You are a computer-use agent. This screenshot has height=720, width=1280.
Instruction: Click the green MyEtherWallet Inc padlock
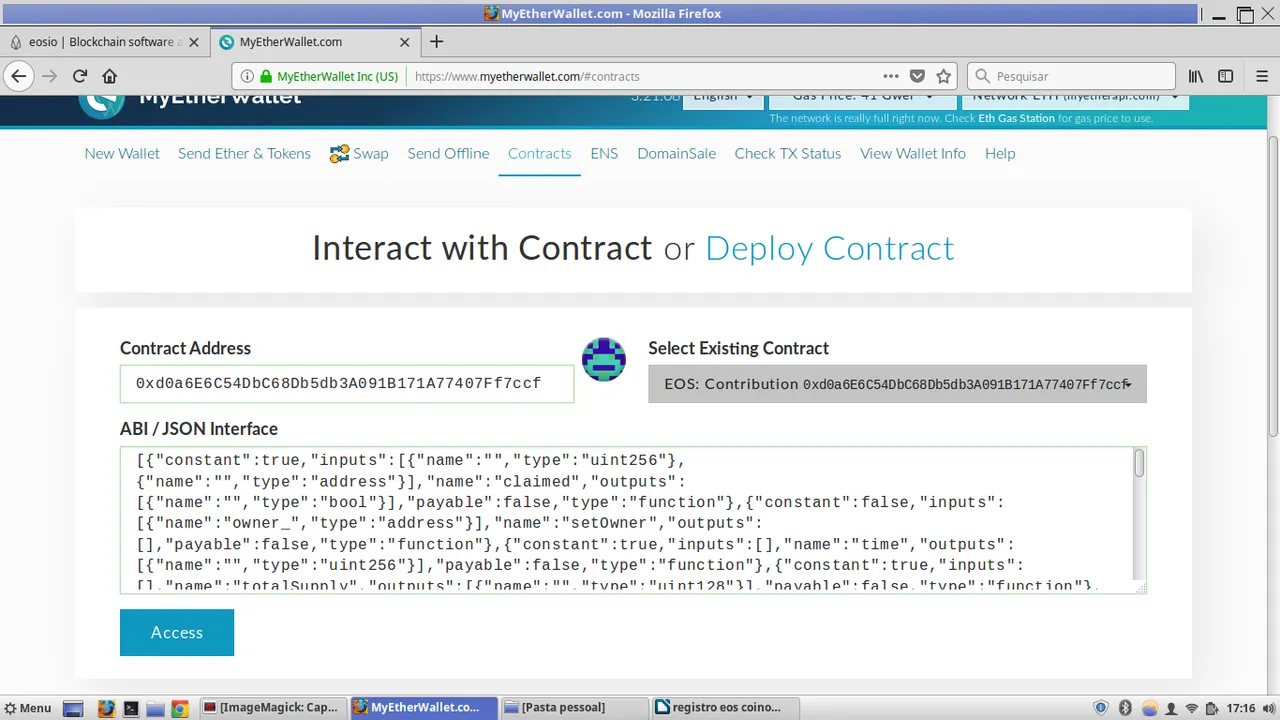pyautogui.click(x=266, y=76)
